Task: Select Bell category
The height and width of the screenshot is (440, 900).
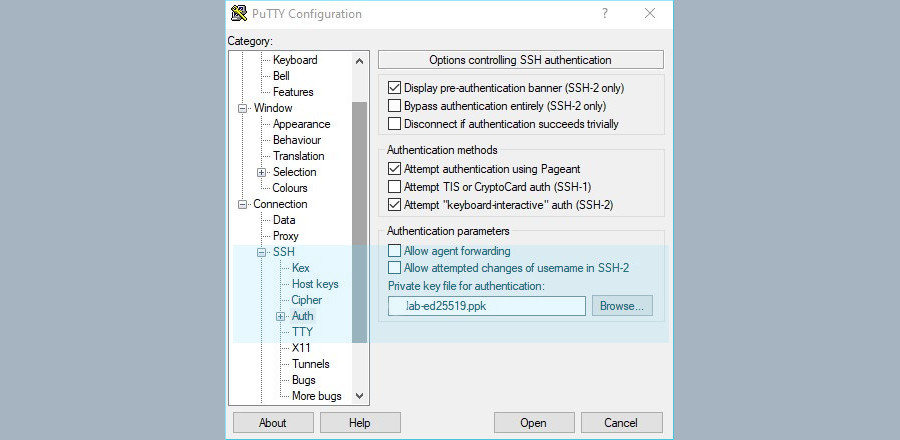Action: [281, 76]
